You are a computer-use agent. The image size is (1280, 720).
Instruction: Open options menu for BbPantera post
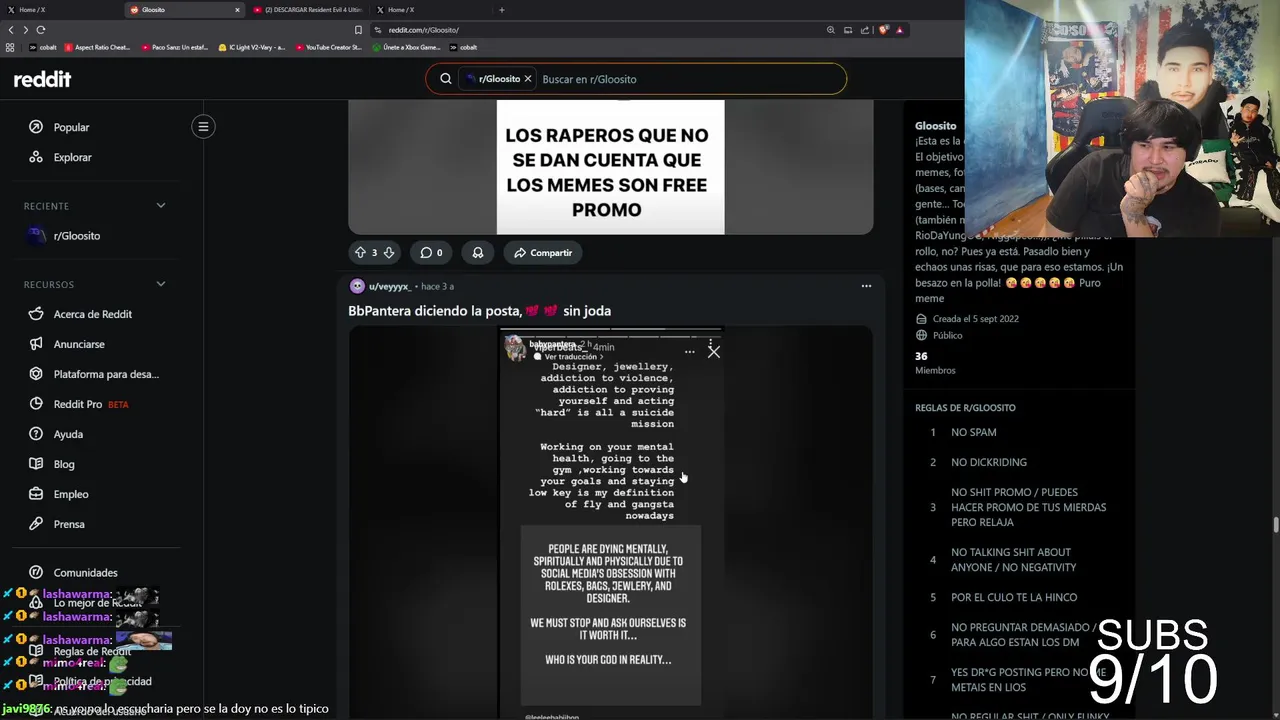(866, 286)
